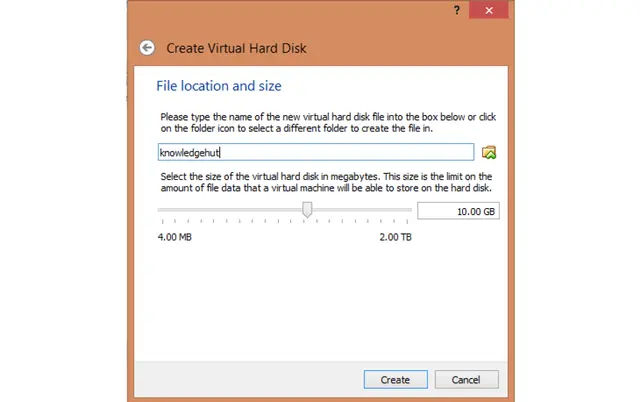The width and height of the screenshot is (640, 402).
Task: Click the Create button
Action: (x=396, y=380)
